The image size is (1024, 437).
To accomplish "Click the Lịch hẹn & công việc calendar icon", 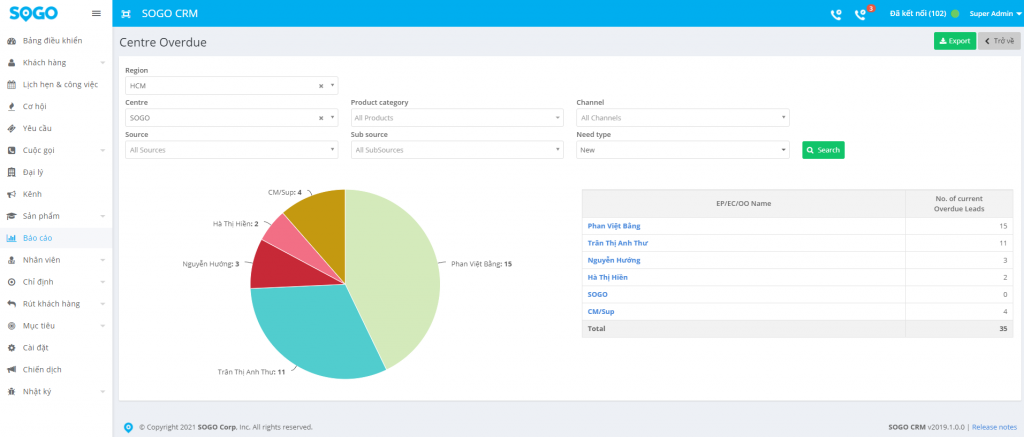I will pos(11,85).
